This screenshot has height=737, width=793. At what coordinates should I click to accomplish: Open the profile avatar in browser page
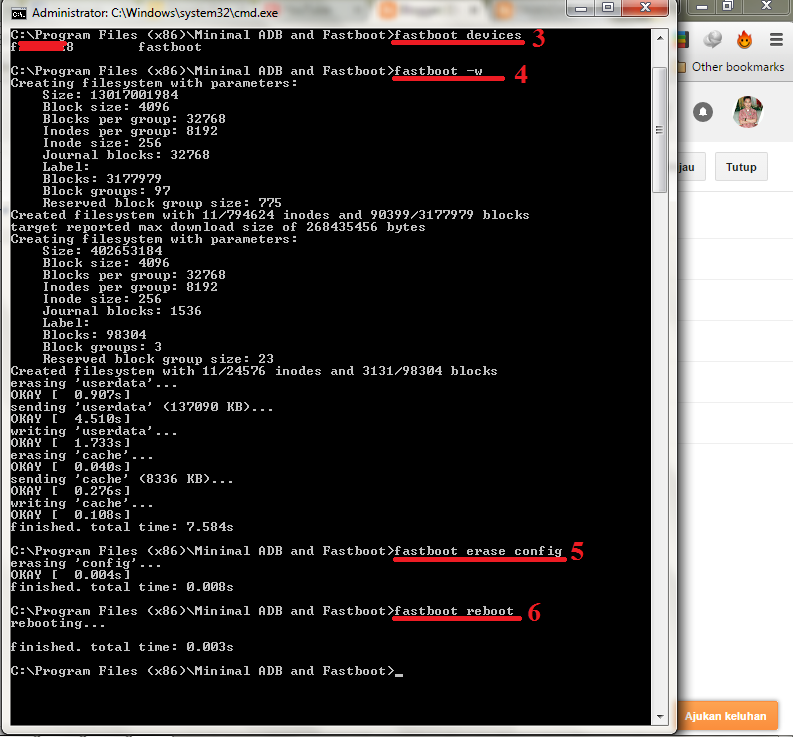point(747,112)
